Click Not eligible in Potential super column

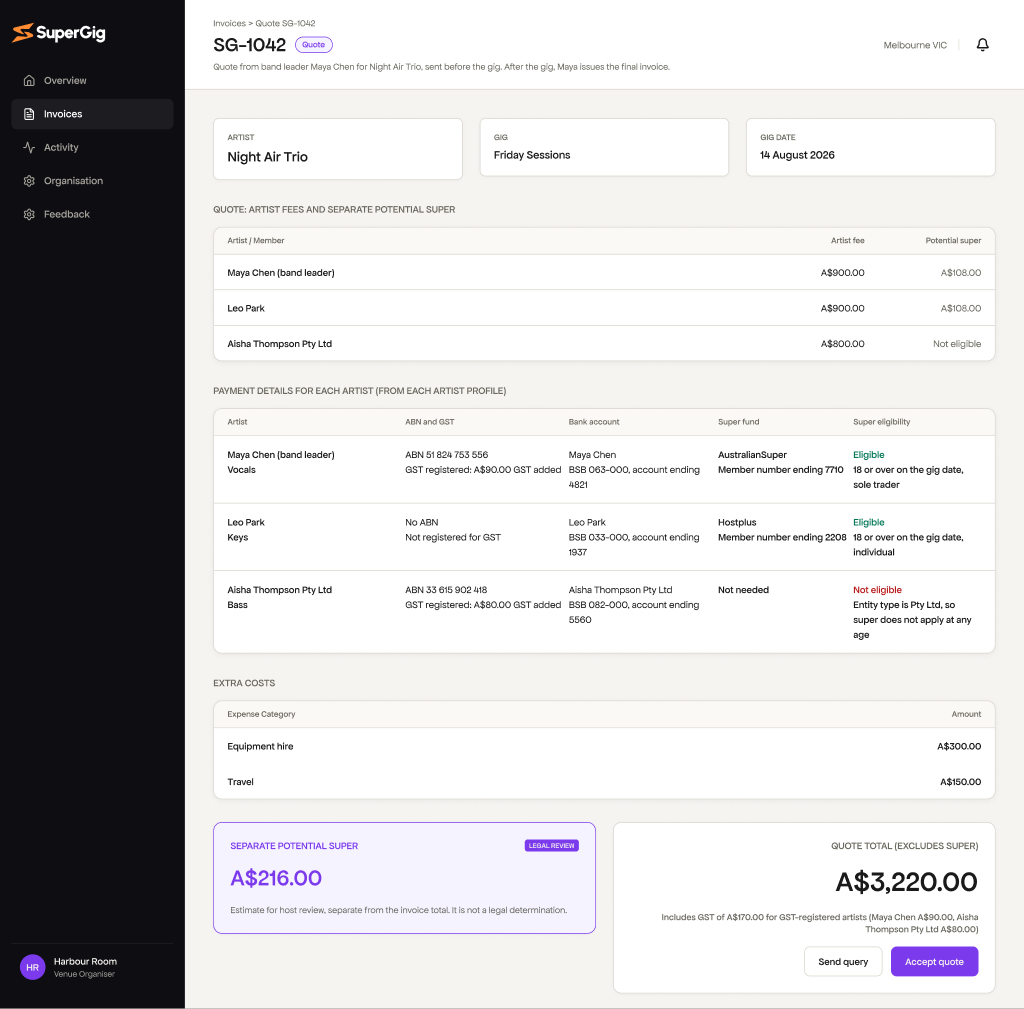(957, 344)
